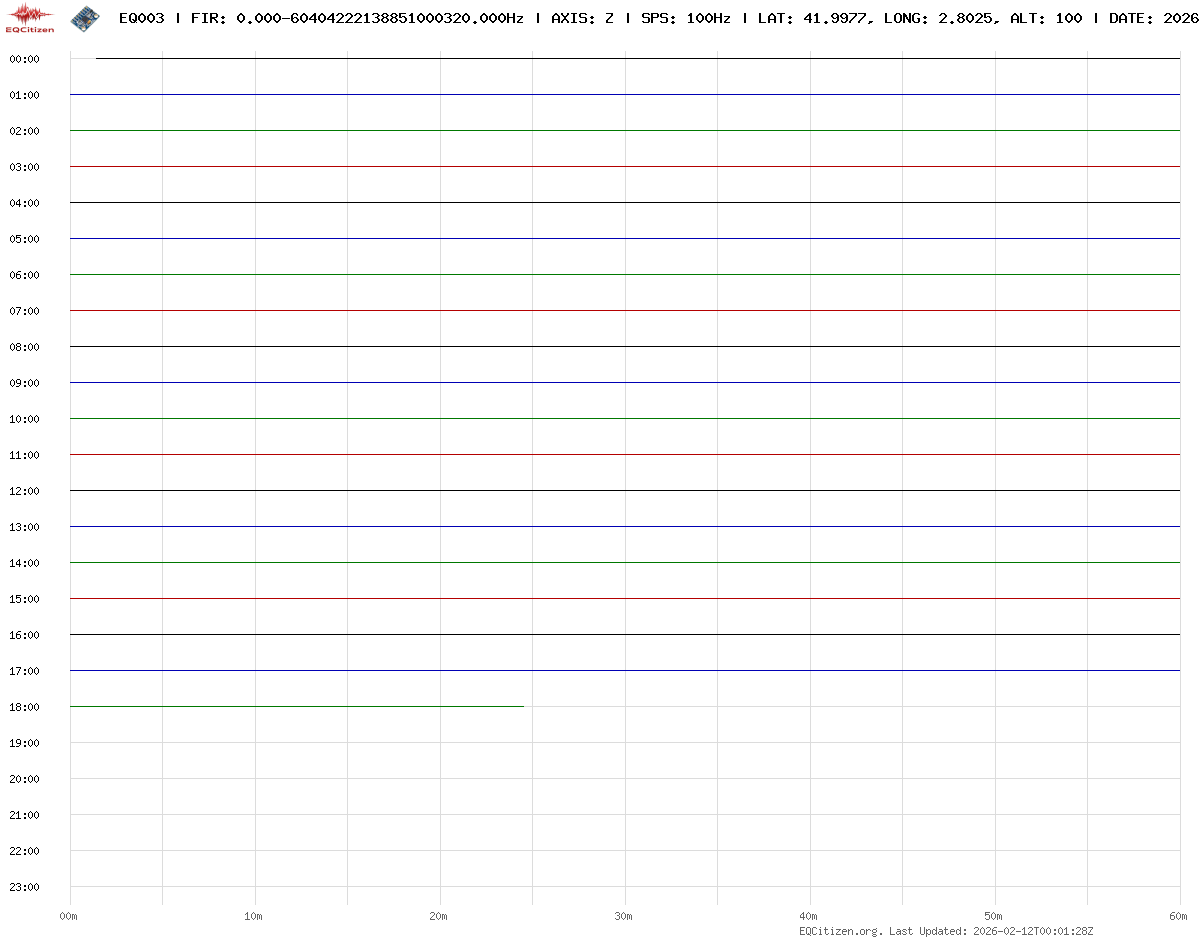This screenshot has height=940, width=1200.
Task: Click the AXIS: Z label
Action: 582,18
